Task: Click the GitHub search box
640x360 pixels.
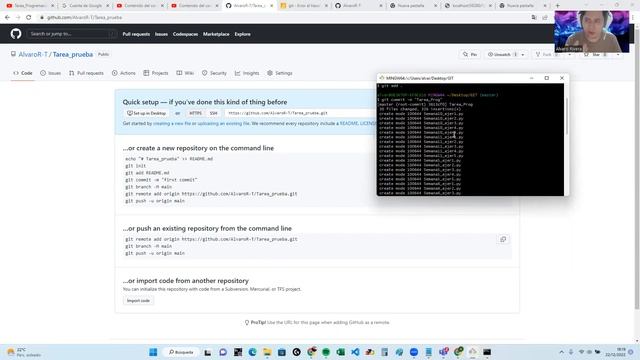Action: tap(71, 34)
